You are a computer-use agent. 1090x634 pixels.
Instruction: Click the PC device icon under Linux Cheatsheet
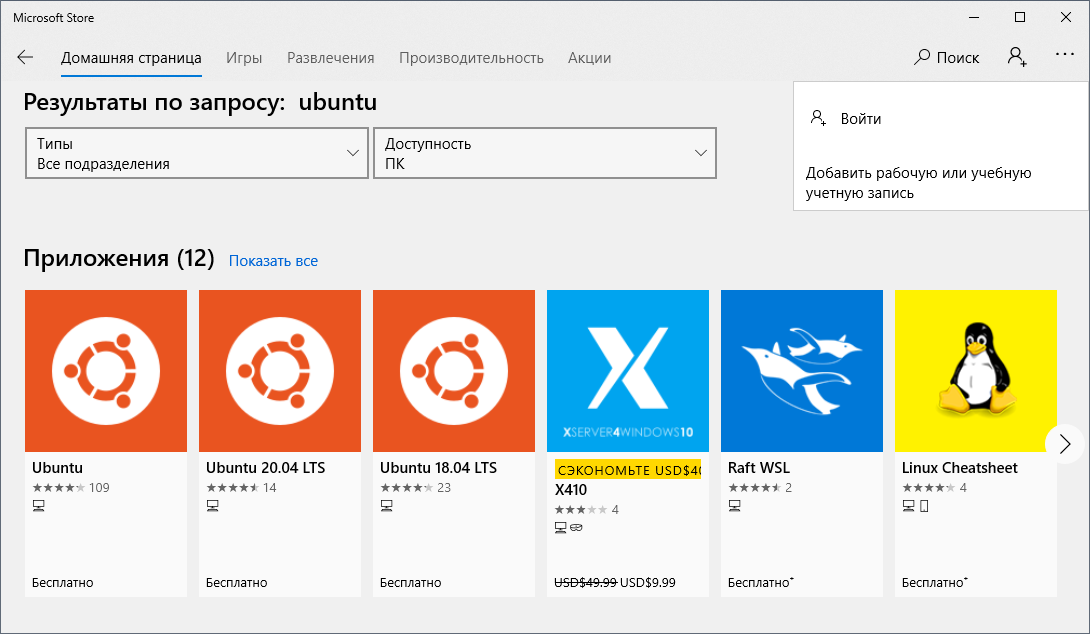(909, 506)
